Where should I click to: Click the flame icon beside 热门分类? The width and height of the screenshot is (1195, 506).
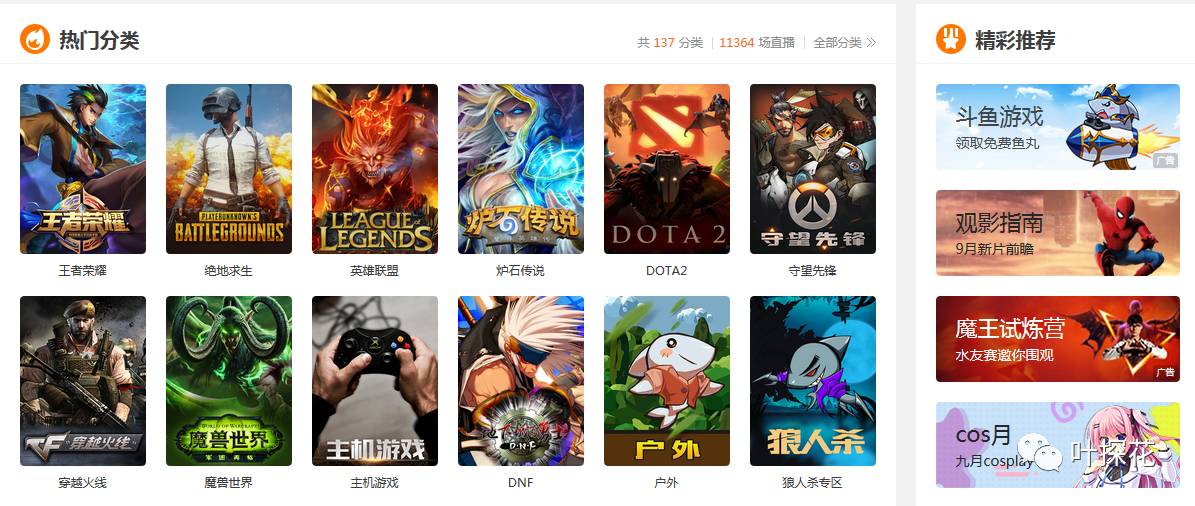click(35, 40)
